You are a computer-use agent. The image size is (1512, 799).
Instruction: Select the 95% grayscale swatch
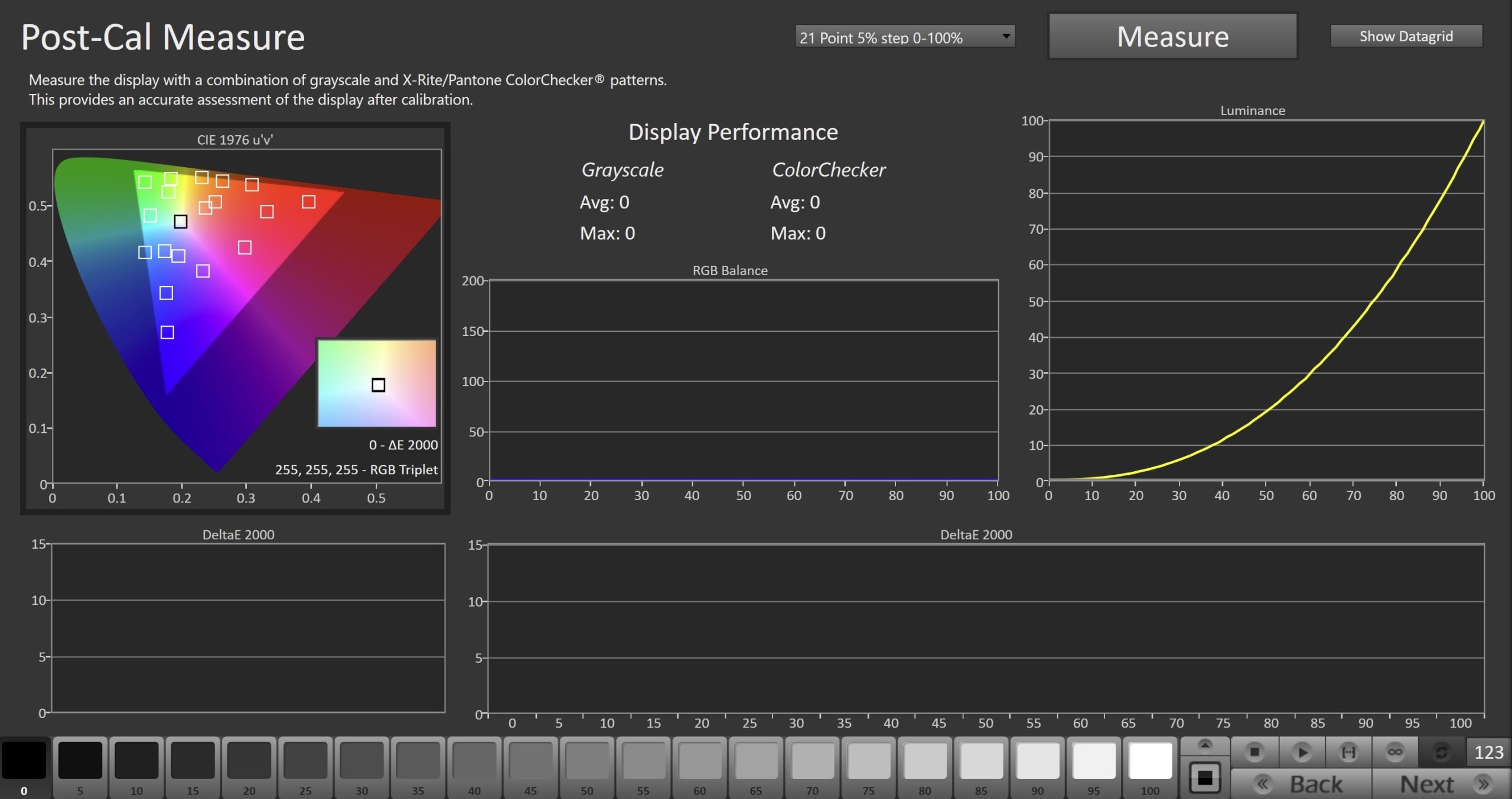(x=1094, y=768)
